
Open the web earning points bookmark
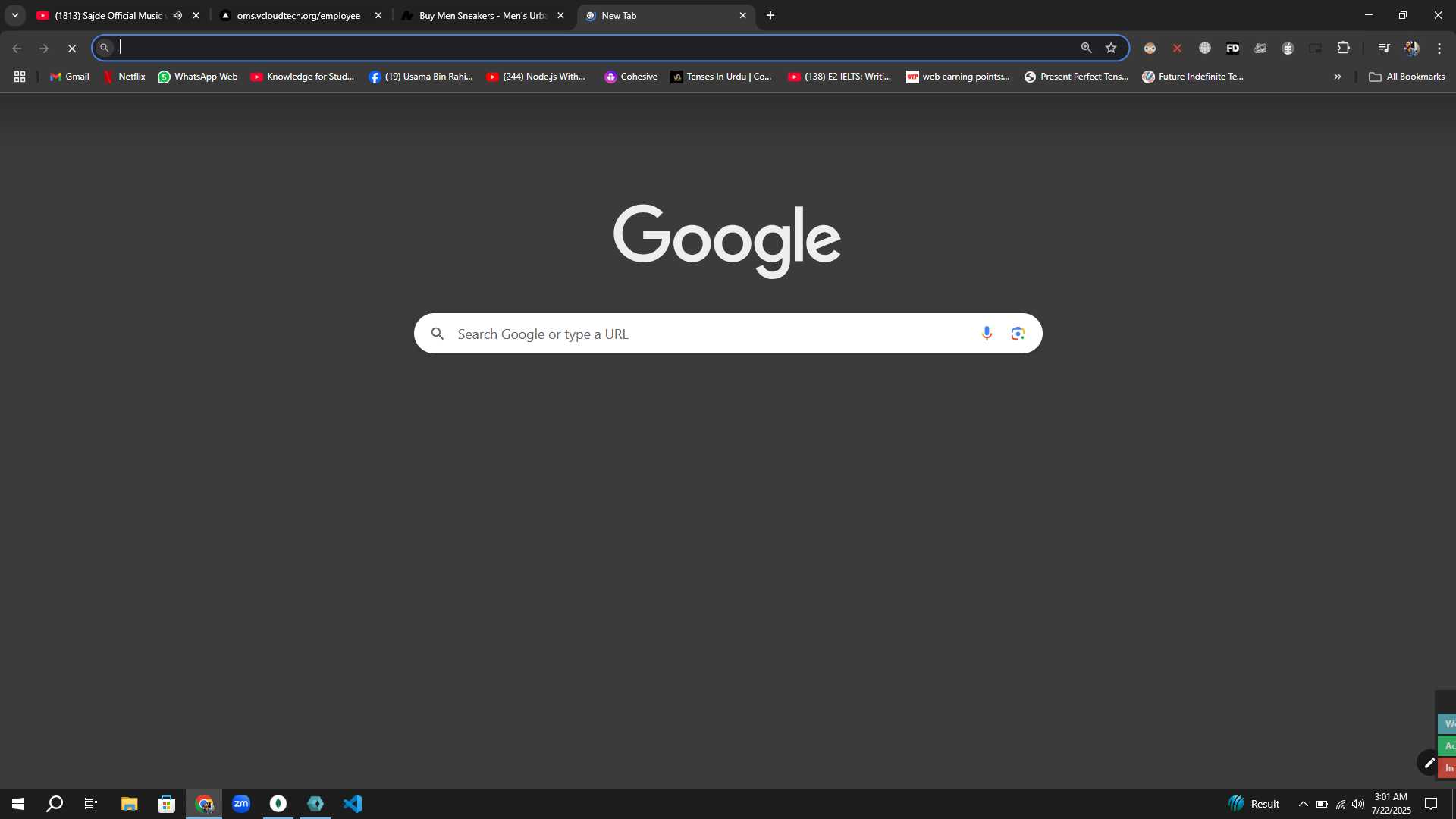click(x=958, y=77)
